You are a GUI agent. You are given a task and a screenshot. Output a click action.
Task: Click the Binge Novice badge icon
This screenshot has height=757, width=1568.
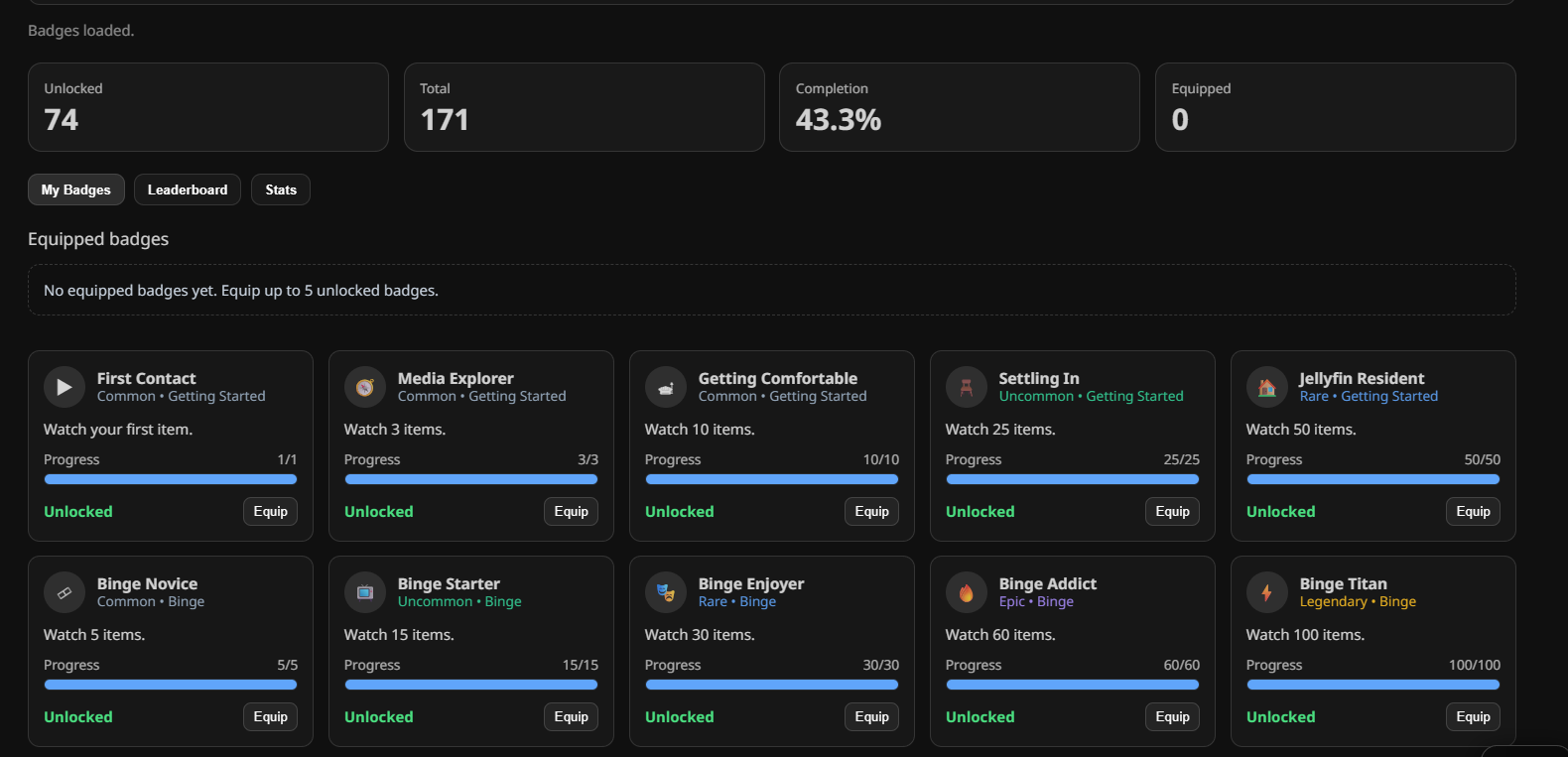pos(65,592)
